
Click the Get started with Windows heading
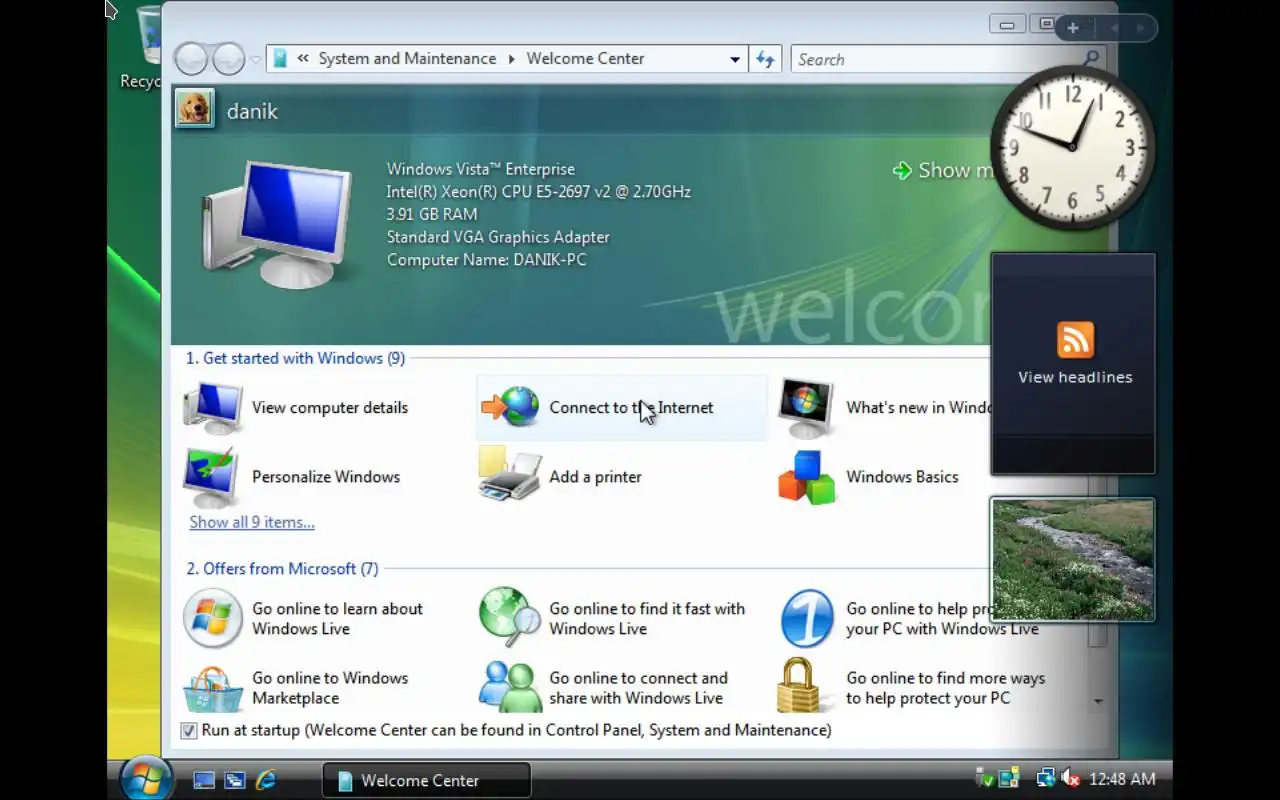point(295,358)
